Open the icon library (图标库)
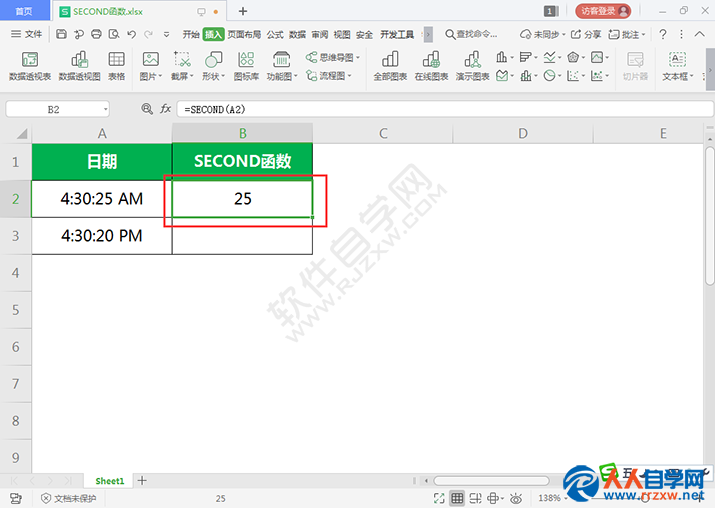Screen dimensions: 715x508 point(246,66)
